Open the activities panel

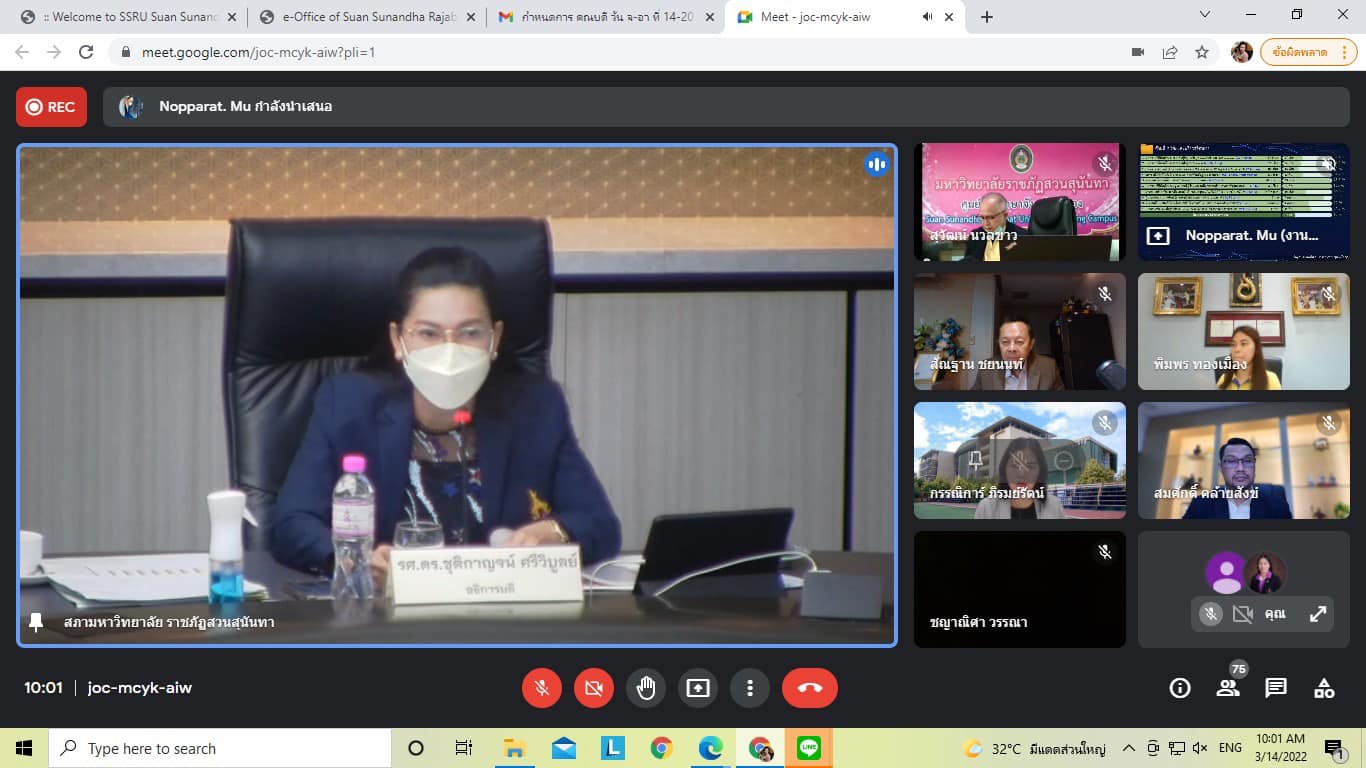1324,688
